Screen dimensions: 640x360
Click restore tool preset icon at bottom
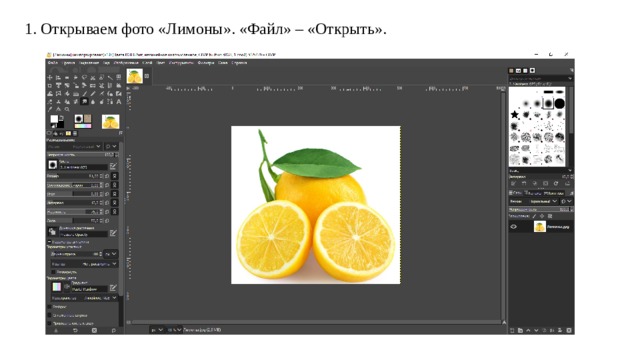click(x=75, y=331)
